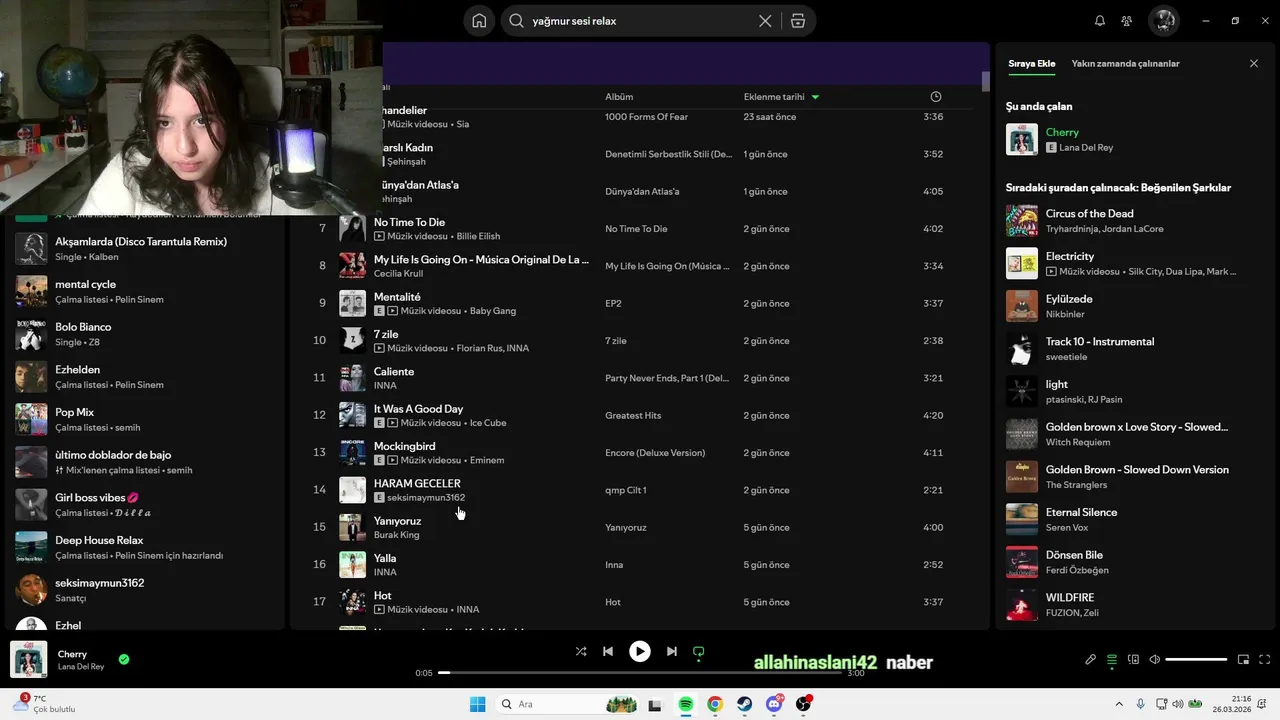This screenshot has height=720, width=1280.
Task: Open Discord from the taskbar
Action: click(774, 704)
